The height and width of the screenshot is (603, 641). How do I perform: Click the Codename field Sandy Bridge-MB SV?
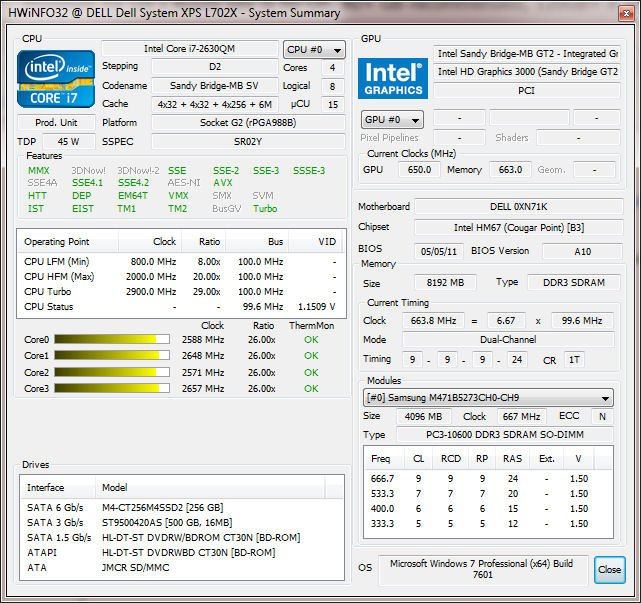tap(215, 86)
